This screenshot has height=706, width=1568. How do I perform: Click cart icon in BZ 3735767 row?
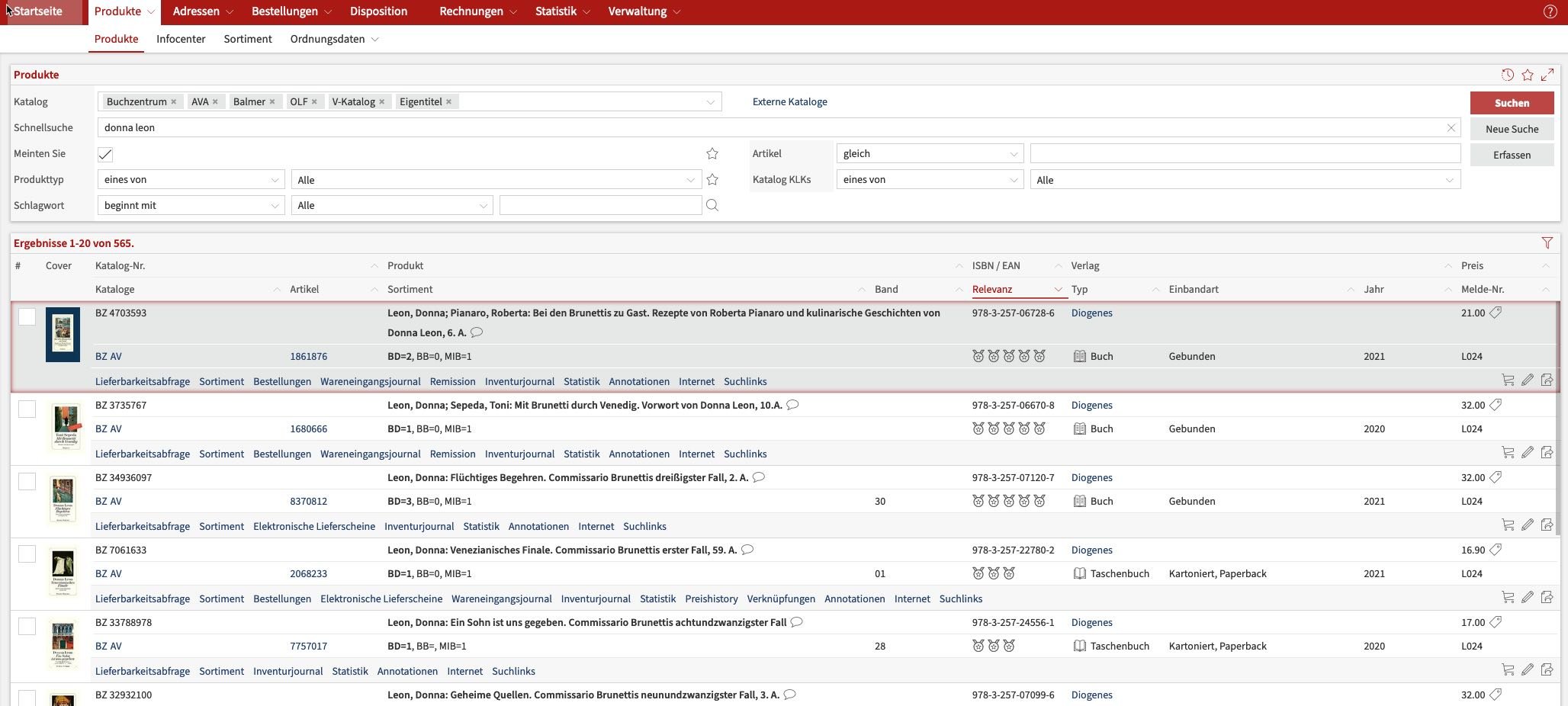pos(1508,452)
